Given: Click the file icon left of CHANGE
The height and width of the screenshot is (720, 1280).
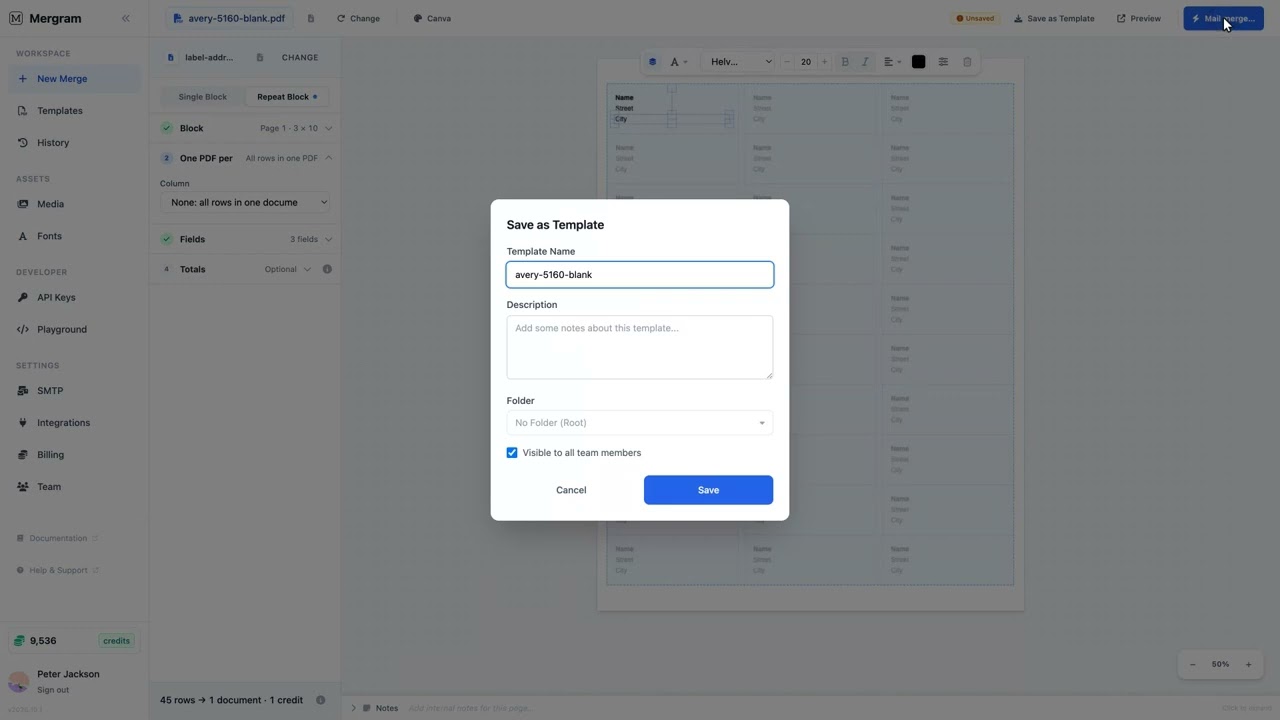Looking at the screenshot, I should tap(260, 58).
